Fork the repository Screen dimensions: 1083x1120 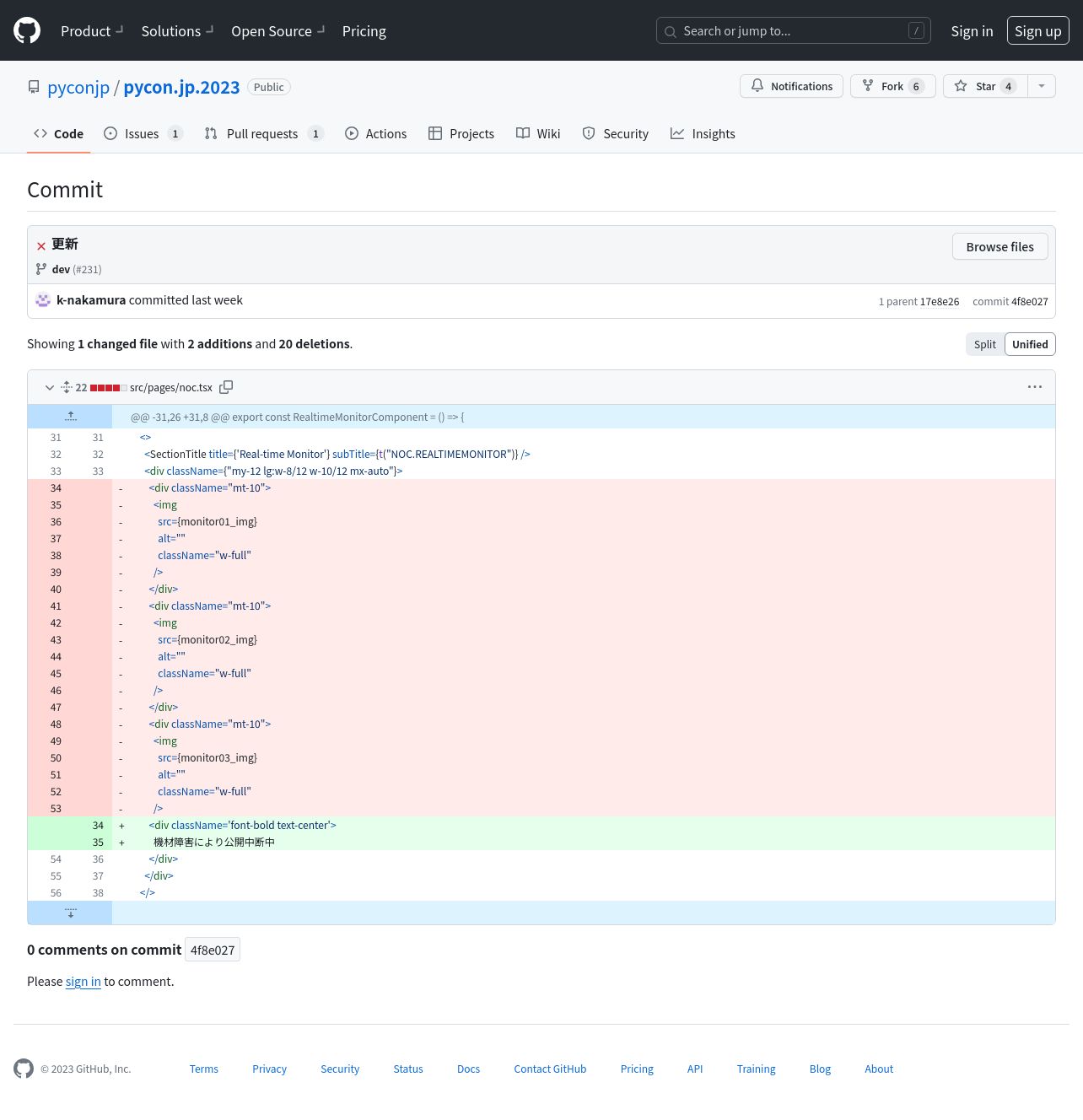pos(892,86)
